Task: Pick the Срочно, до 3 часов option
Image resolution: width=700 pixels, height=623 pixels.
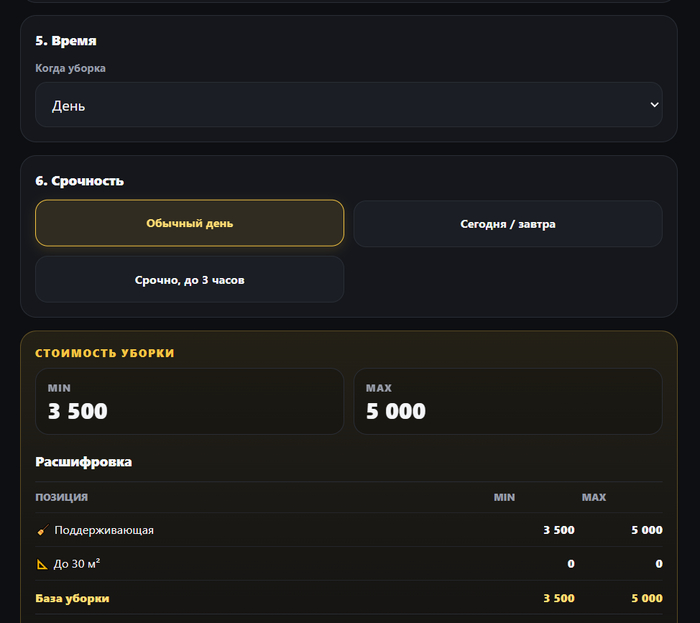Action: [x=190, y=280]
